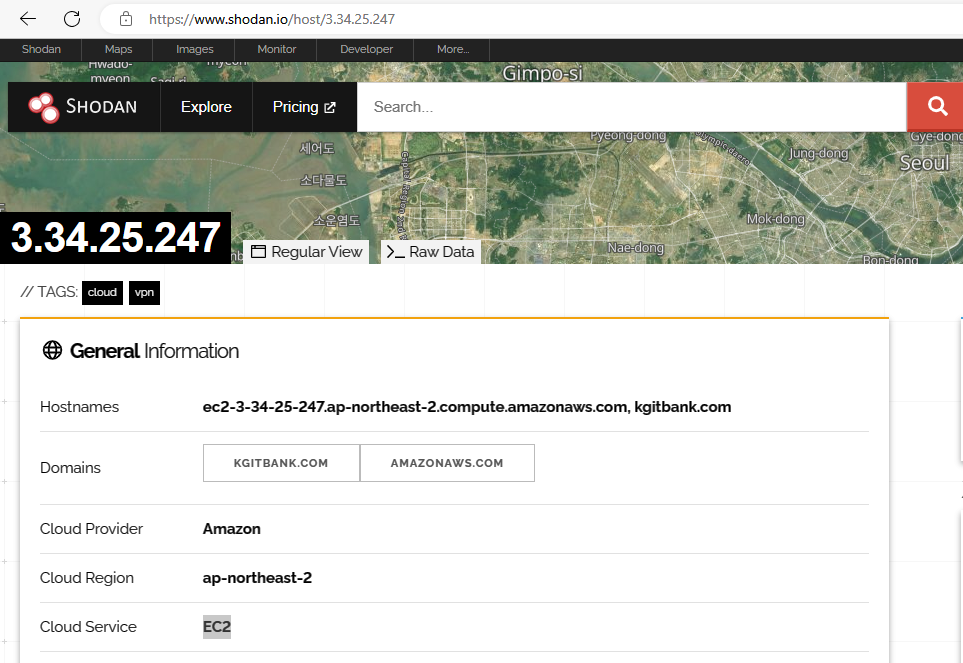Open the Pricing link

(x=304, y=107)
